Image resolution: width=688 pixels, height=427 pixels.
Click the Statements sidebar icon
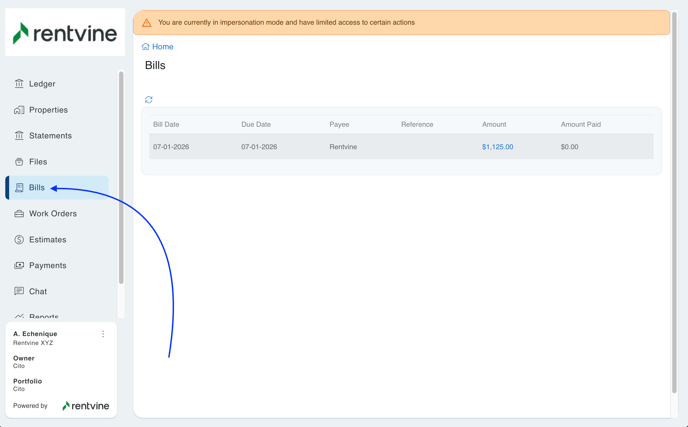pos(19,136)
